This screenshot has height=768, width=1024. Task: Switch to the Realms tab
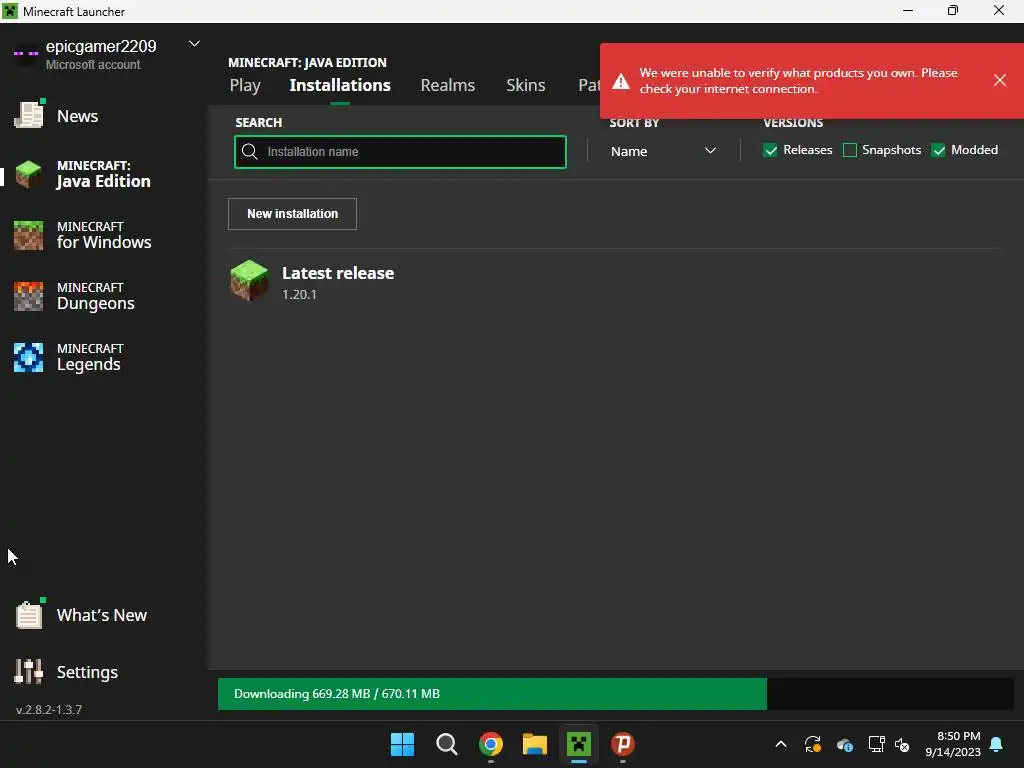click(x=447, y=86)
